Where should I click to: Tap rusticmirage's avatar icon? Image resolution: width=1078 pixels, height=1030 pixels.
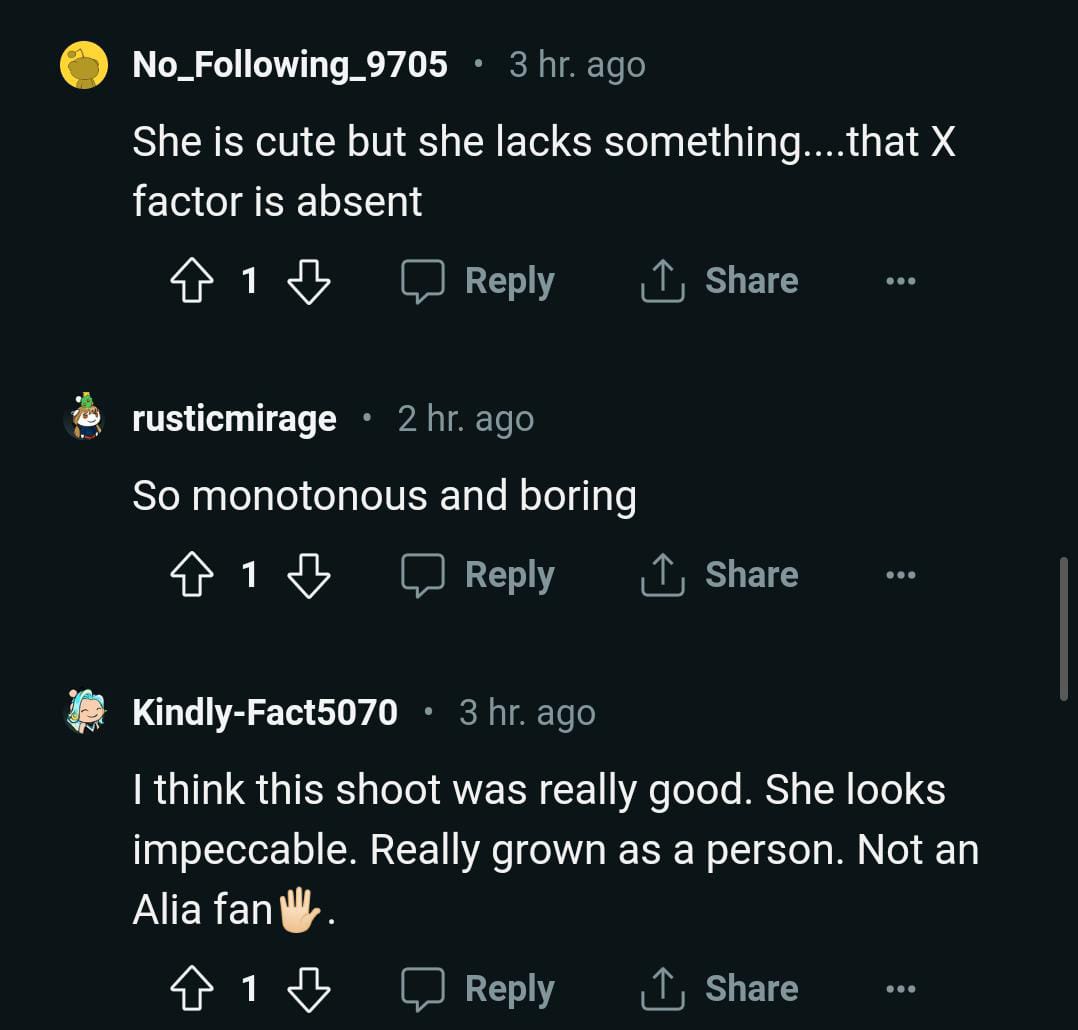[x=84, y=417]
